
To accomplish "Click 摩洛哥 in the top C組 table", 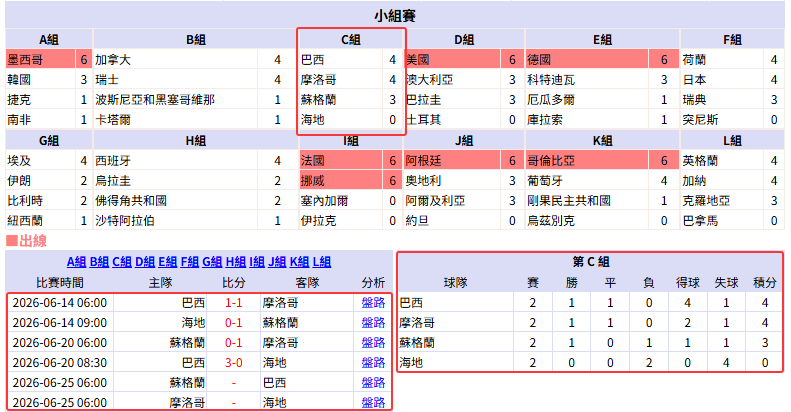I will (318, 80).
